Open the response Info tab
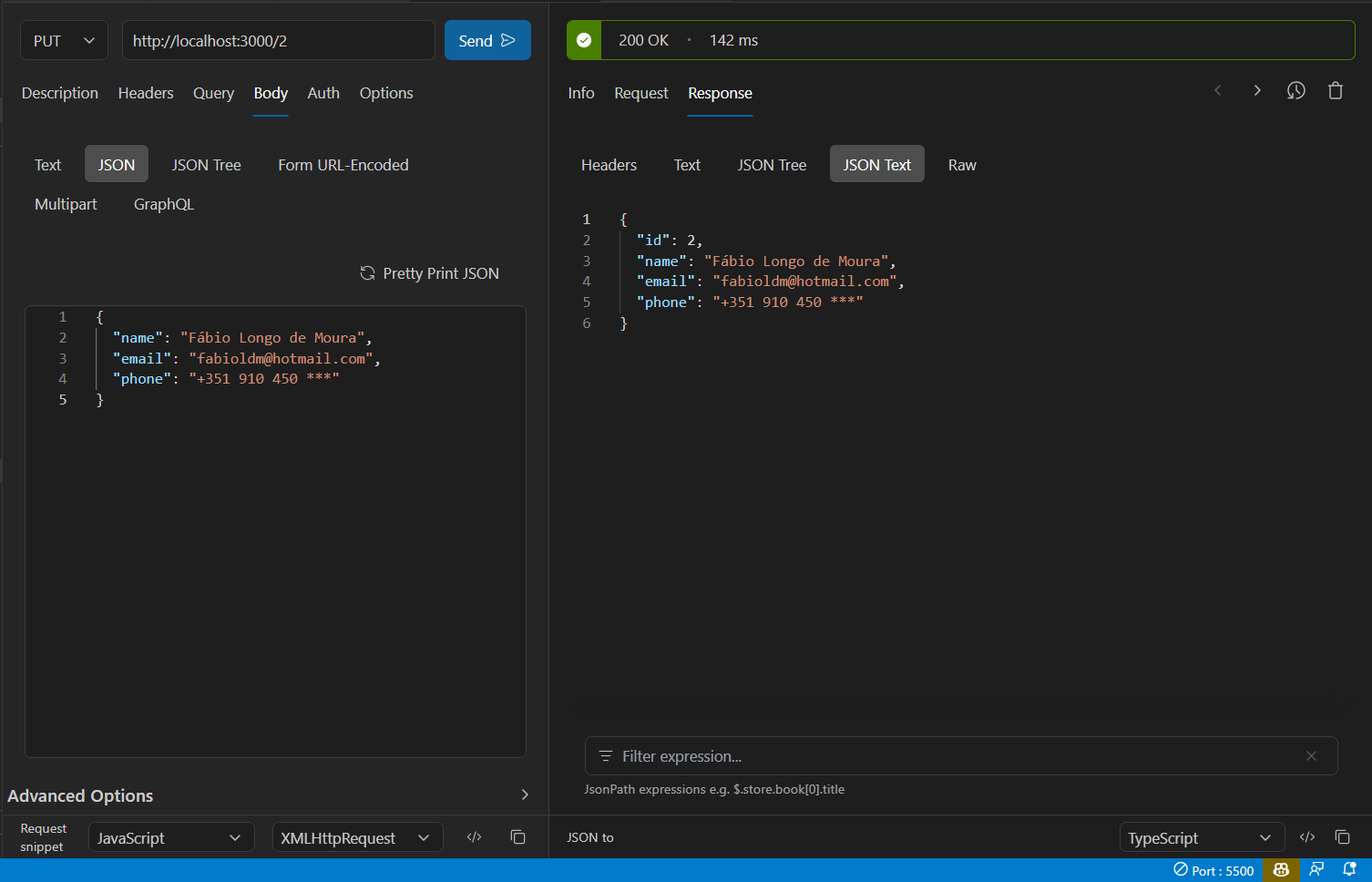Image resolution: width=1372 pixels, height=882 pixels. pos(581,93)
